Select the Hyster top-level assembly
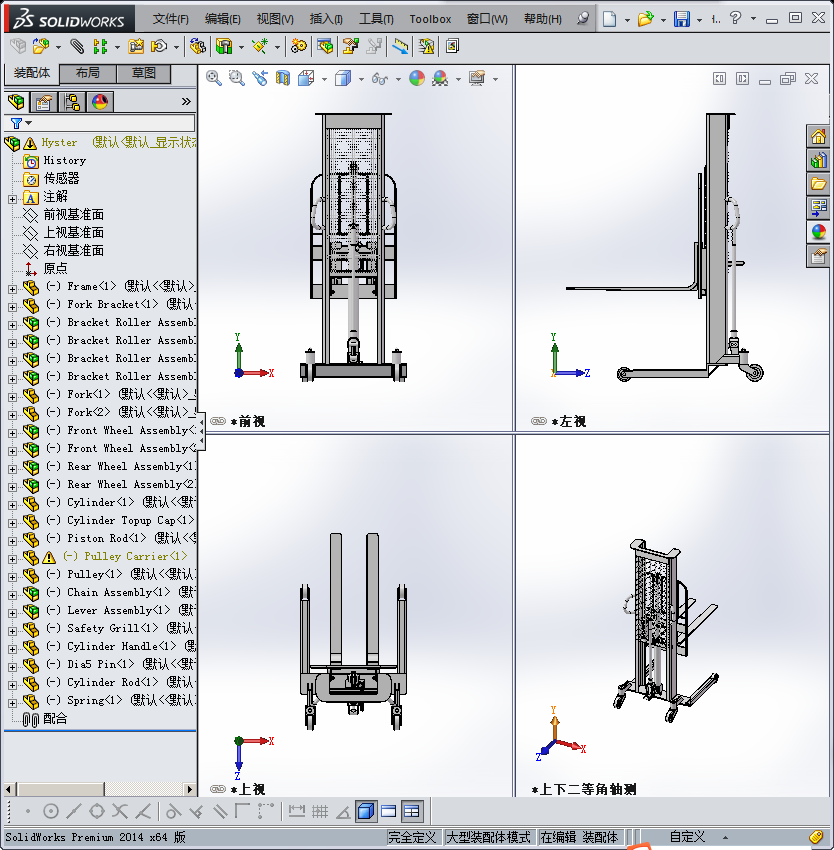The height and width of the screenshot is (850, 834). click(x=59, y=143)
